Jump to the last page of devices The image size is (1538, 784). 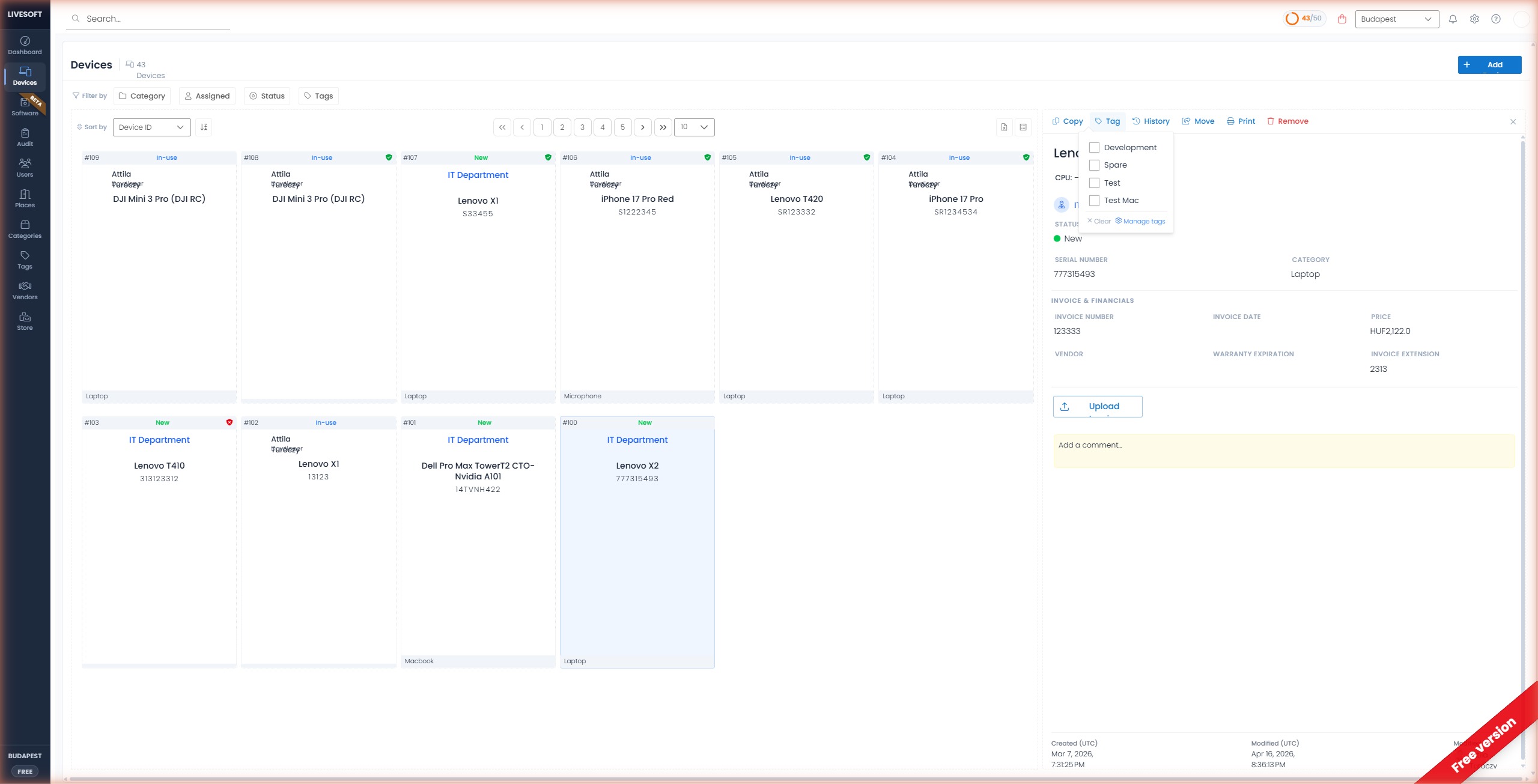[663, 127]
